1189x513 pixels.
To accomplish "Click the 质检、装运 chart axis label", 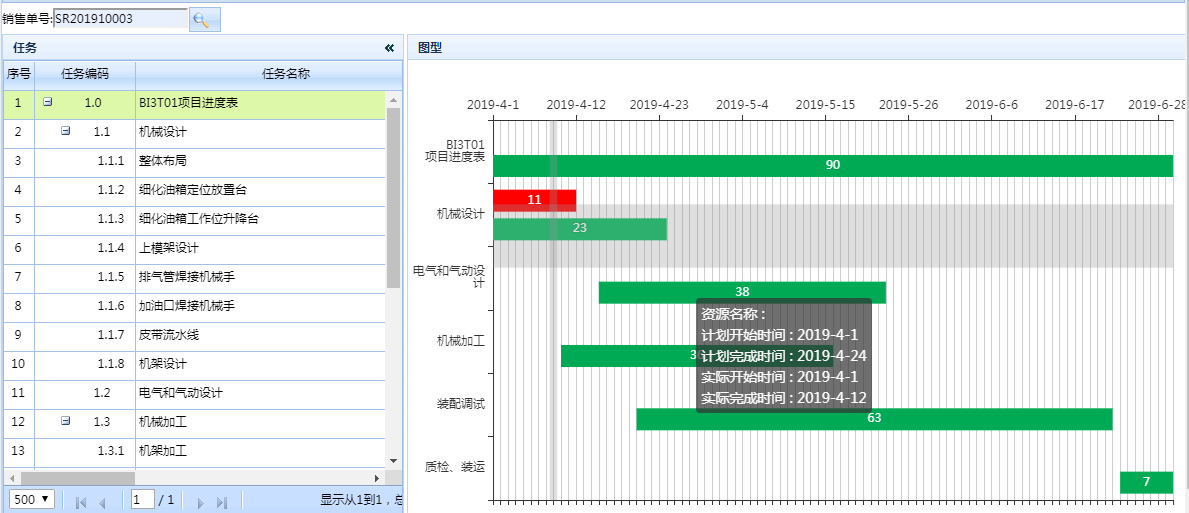I will click(x=455, y=468).
